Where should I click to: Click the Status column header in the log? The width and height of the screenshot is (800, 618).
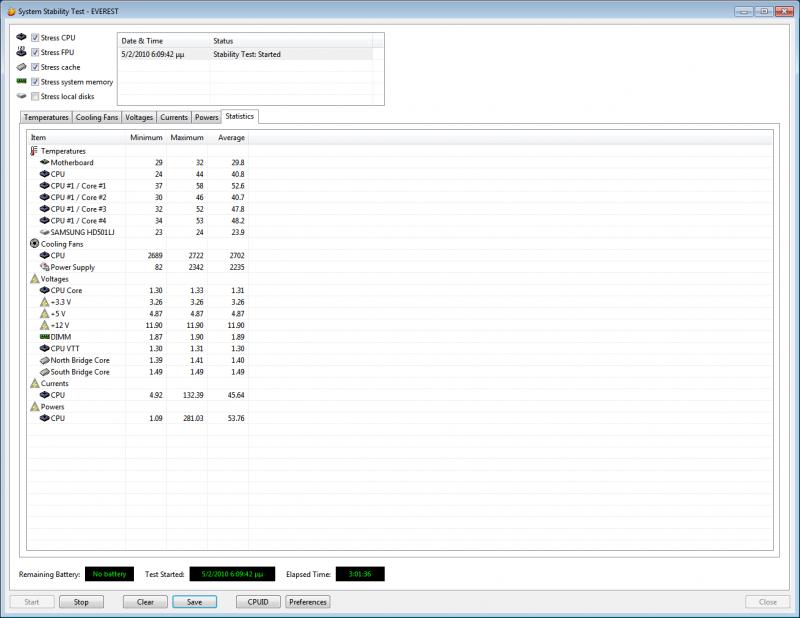[291, 41]
